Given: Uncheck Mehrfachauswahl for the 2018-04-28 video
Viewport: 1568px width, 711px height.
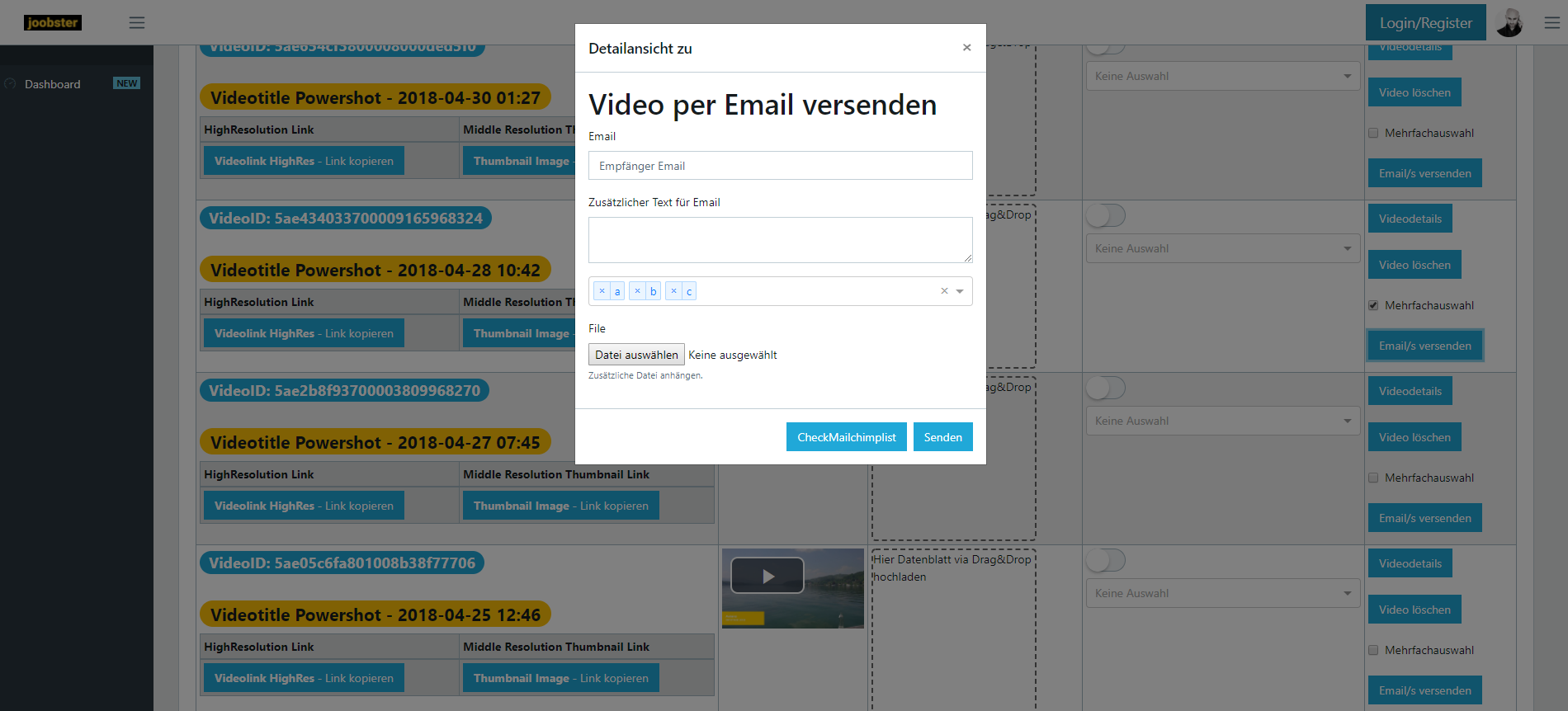Looking at the screenshot, I should 1373,305.
